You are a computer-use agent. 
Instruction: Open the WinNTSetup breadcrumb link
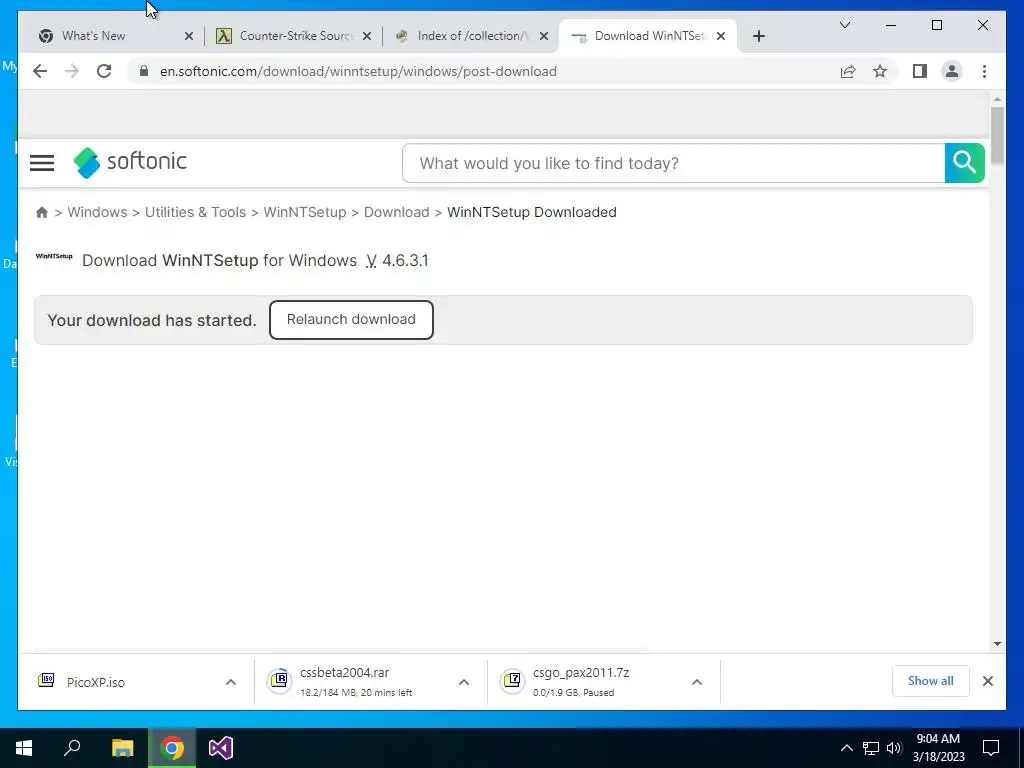pyautogui.click(x=305, y=212)
